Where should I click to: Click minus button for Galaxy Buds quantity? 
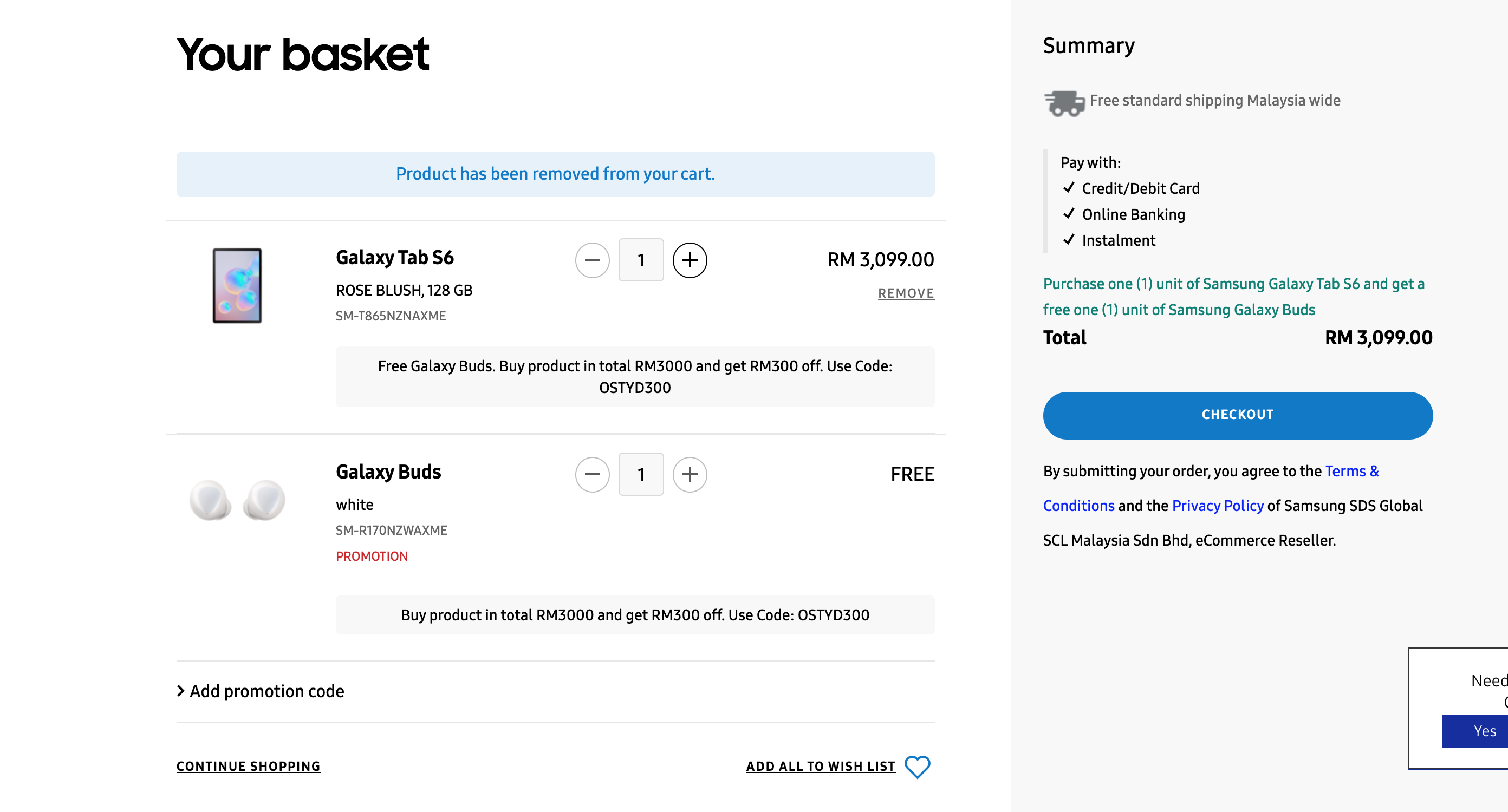(x=592, y=474)
